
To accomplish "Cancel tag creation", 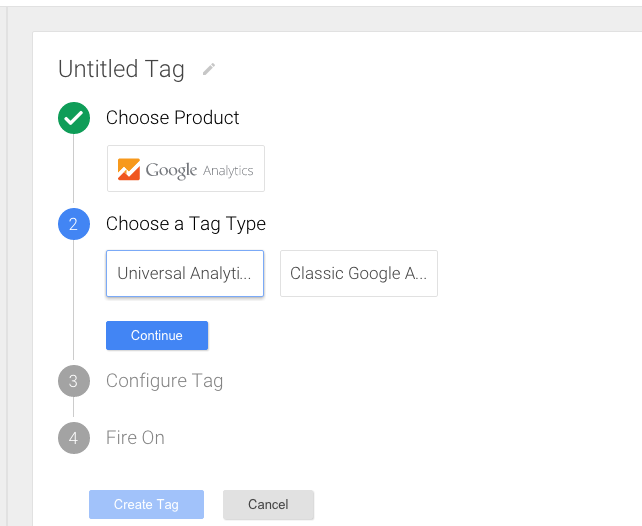I will click(268, 504).
